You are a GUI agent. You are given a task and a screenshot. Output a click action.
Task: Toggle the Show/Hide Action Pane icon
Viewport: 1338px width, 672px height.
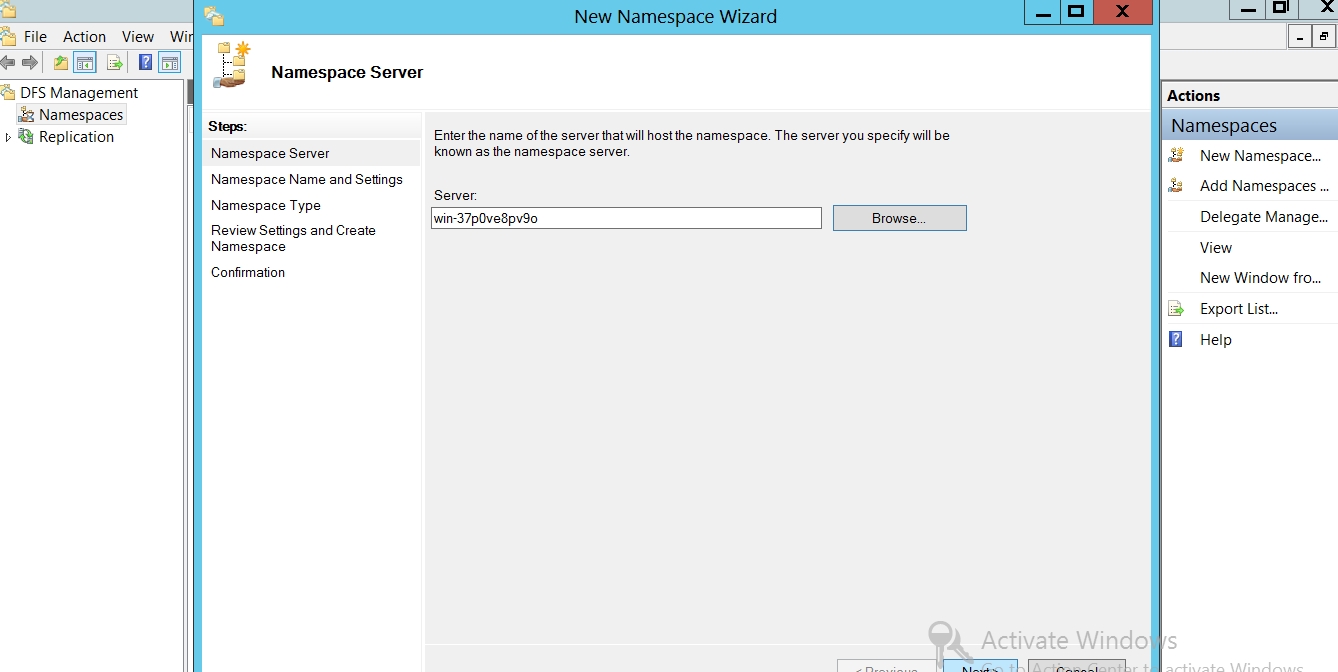[x=170, y=63]
